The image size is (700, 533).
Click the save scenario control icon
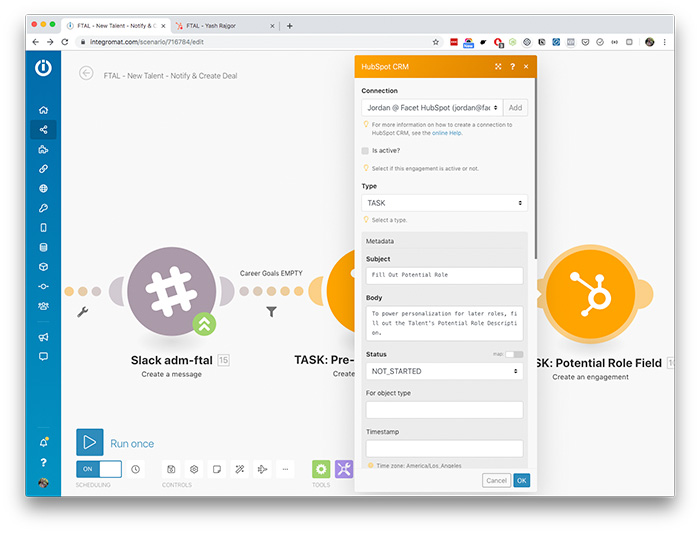(171, 469)
